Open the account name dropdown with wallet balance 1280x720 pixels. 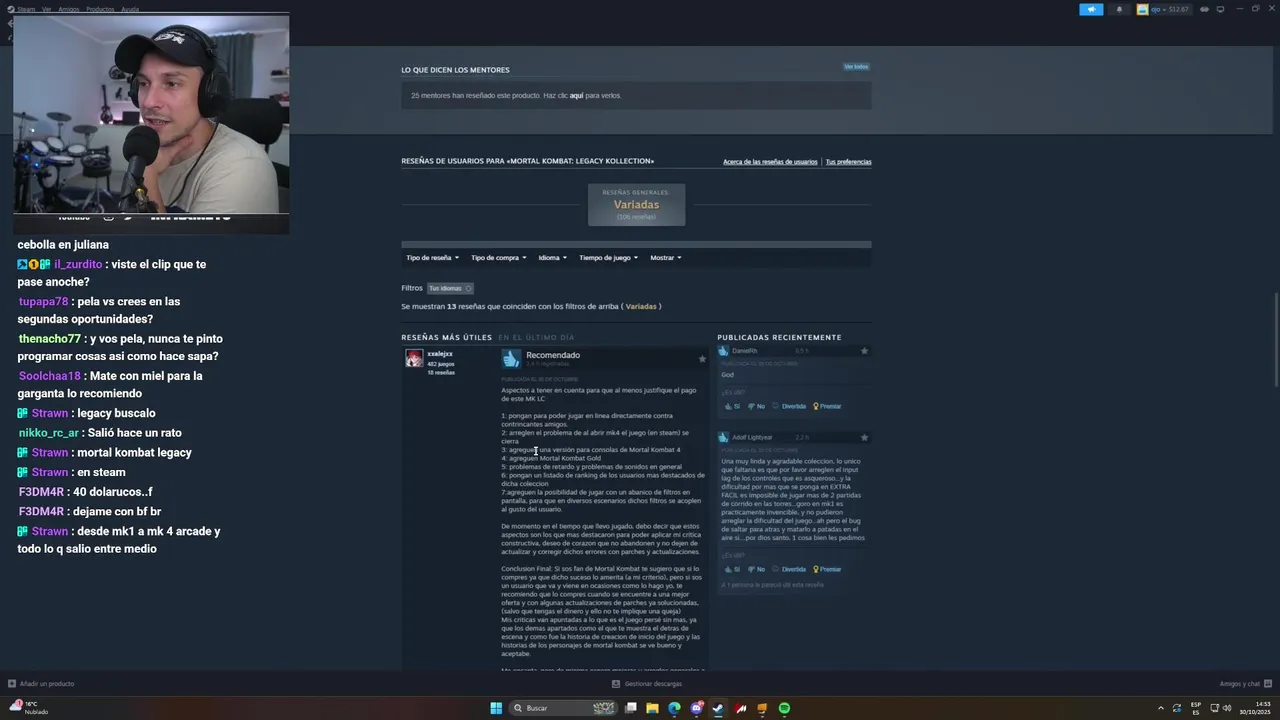pos(1169,9)
